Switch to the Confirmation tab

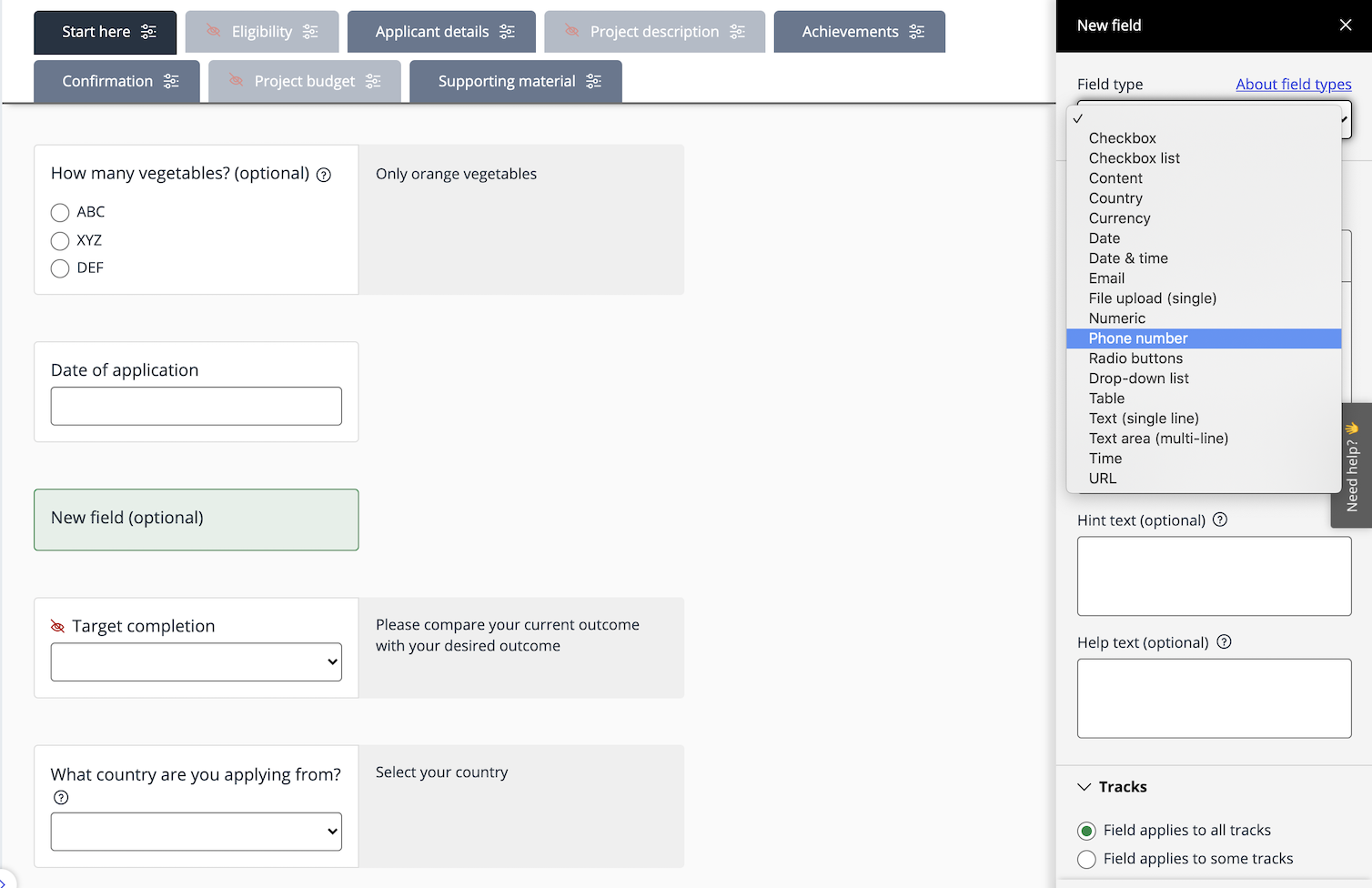pos(107,82)
